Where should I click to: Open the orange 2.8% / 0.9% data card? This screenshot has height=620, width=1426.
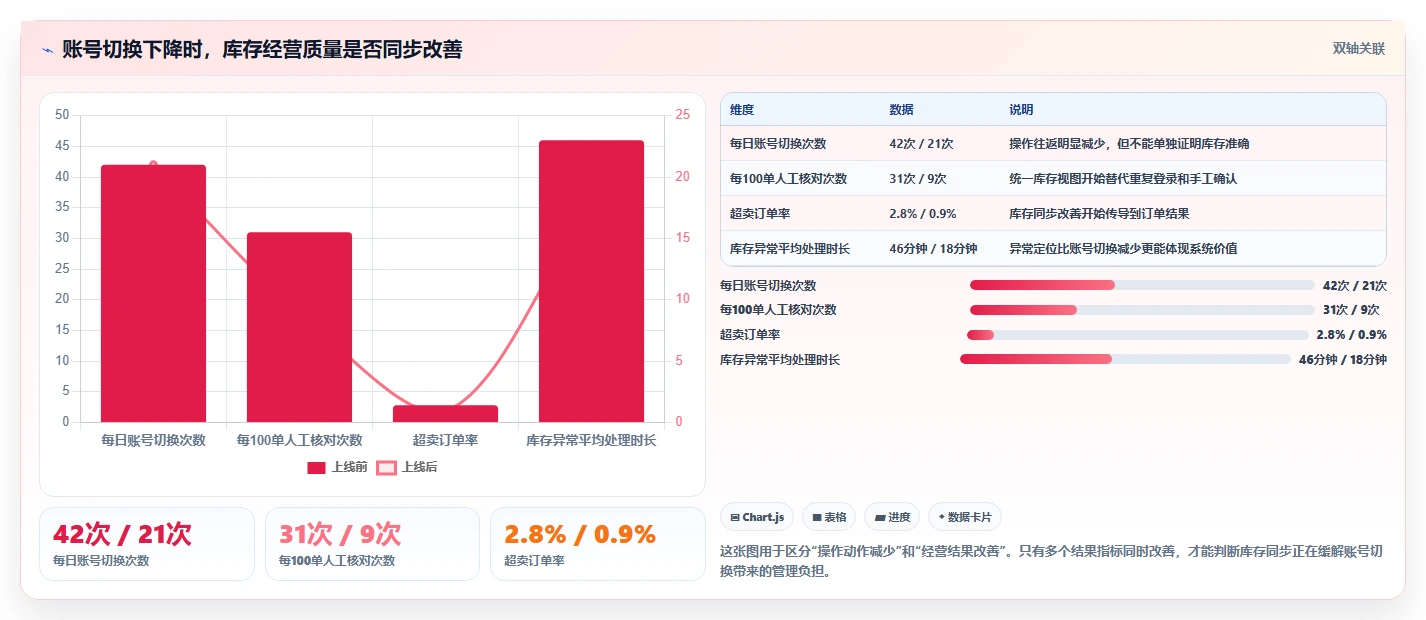click(598, 544)
